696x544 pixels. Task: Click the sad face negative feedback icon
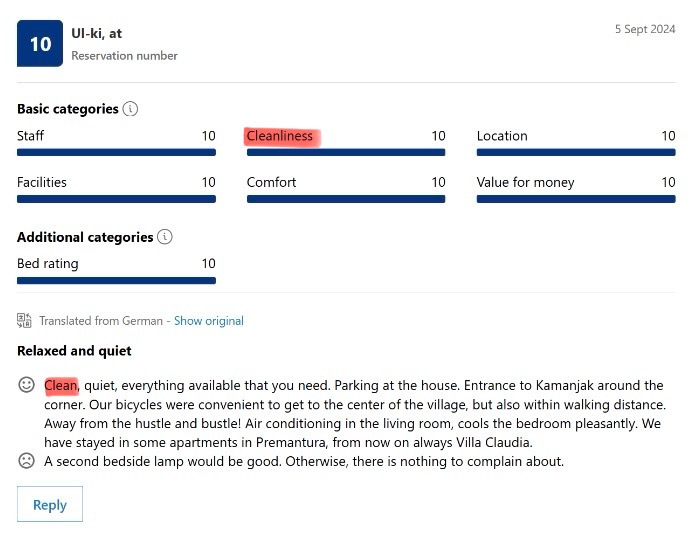point(26,461)
